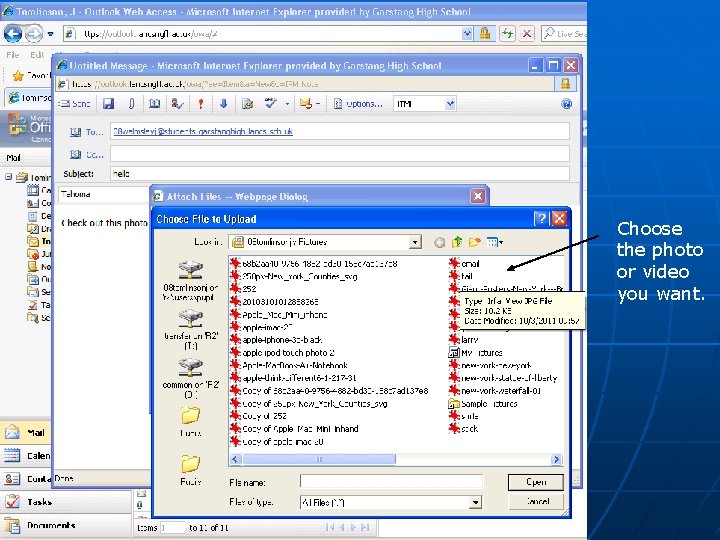Open the Look in folder dropdown
The image size is (720, 540).
click(x=415, y=242)
